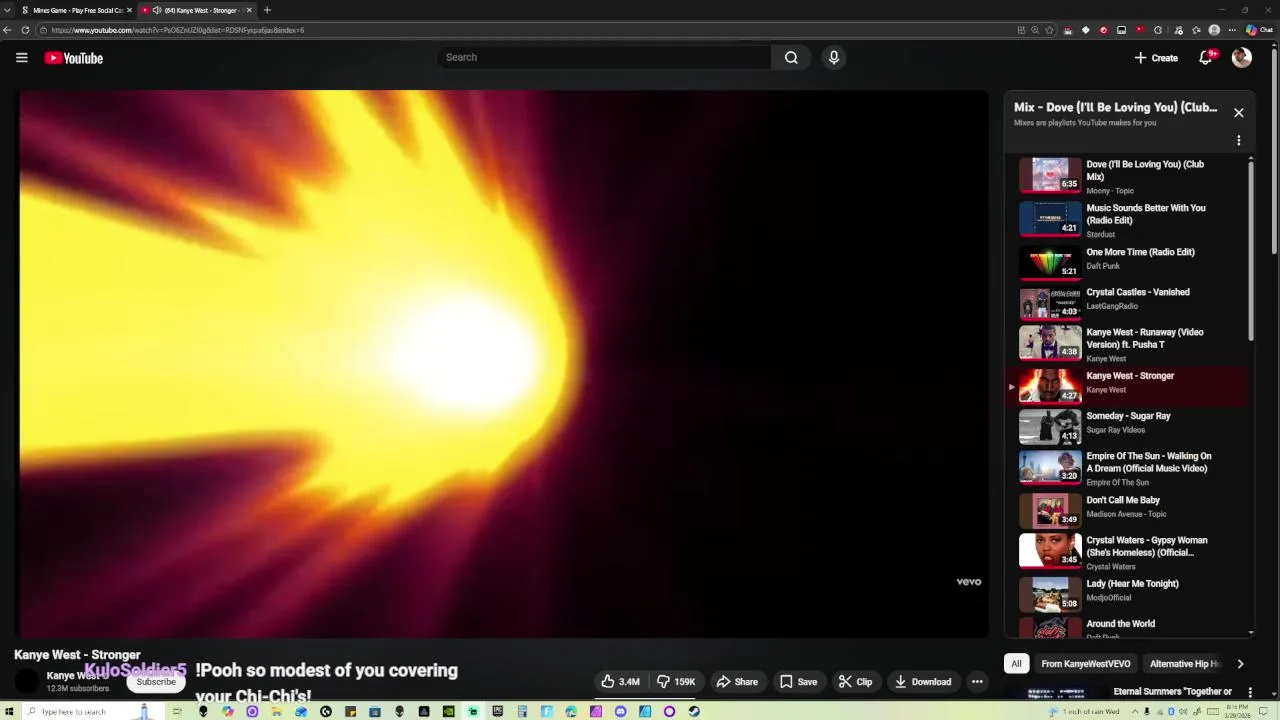Open the notifications bell
Viewport: 1280px width, 720px height.
1206,58
